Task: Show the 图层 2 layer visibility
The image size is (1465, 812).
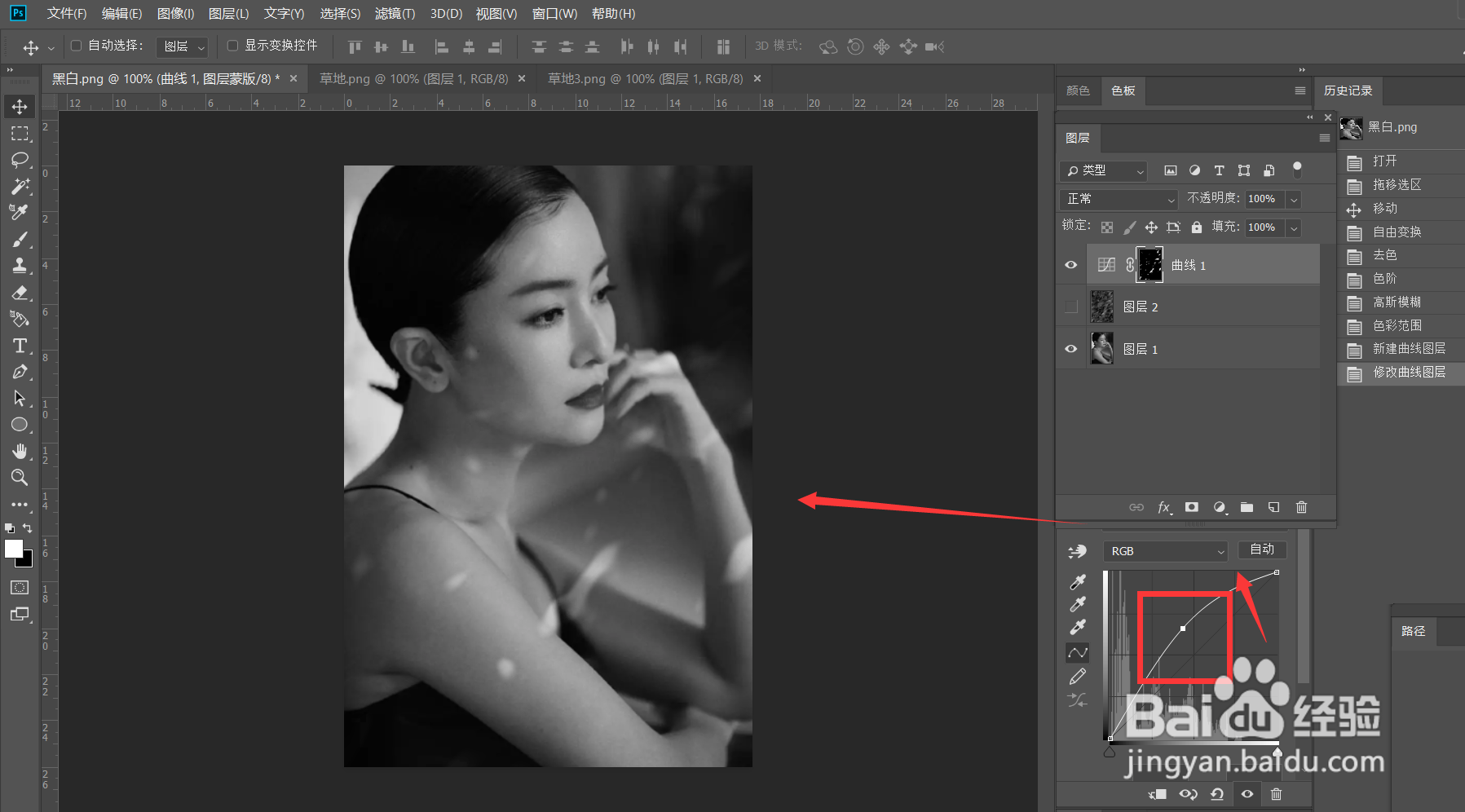Action: click(1070, 306)
